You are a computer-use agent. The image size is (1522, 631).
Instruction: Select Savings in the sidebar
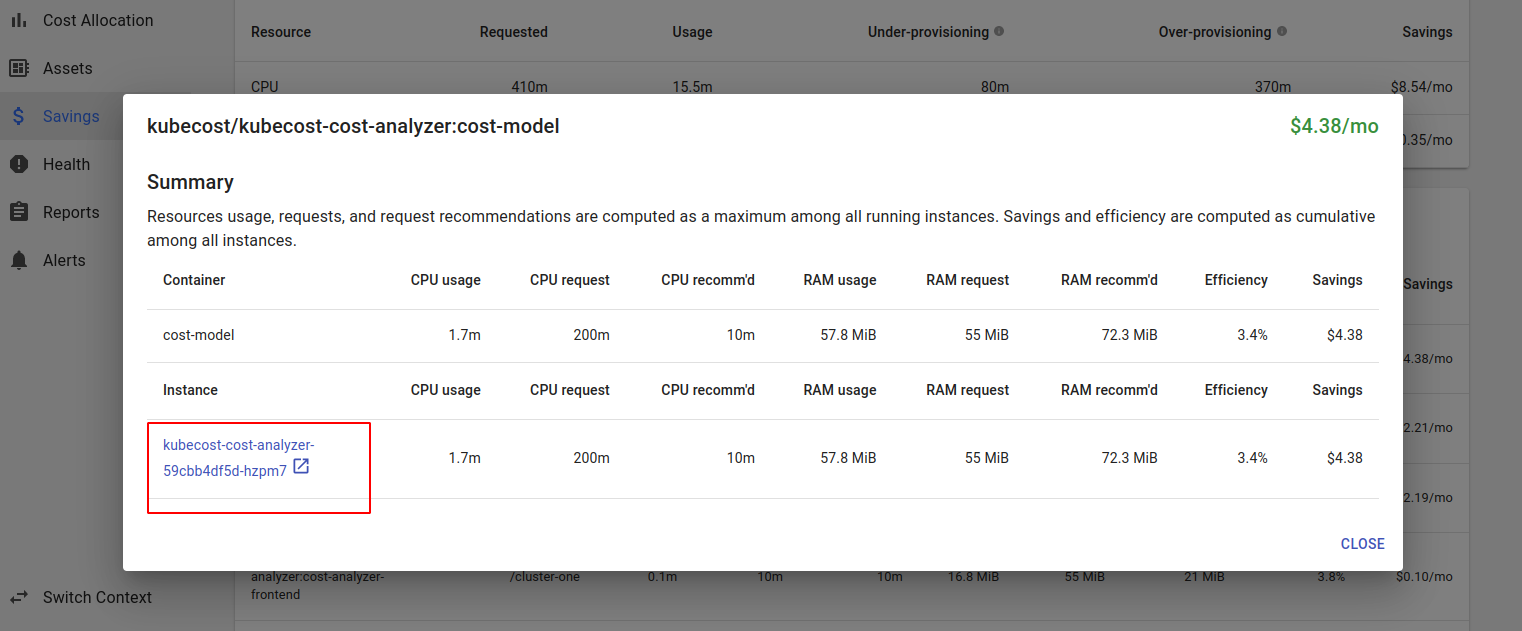(x=71, y=116)
